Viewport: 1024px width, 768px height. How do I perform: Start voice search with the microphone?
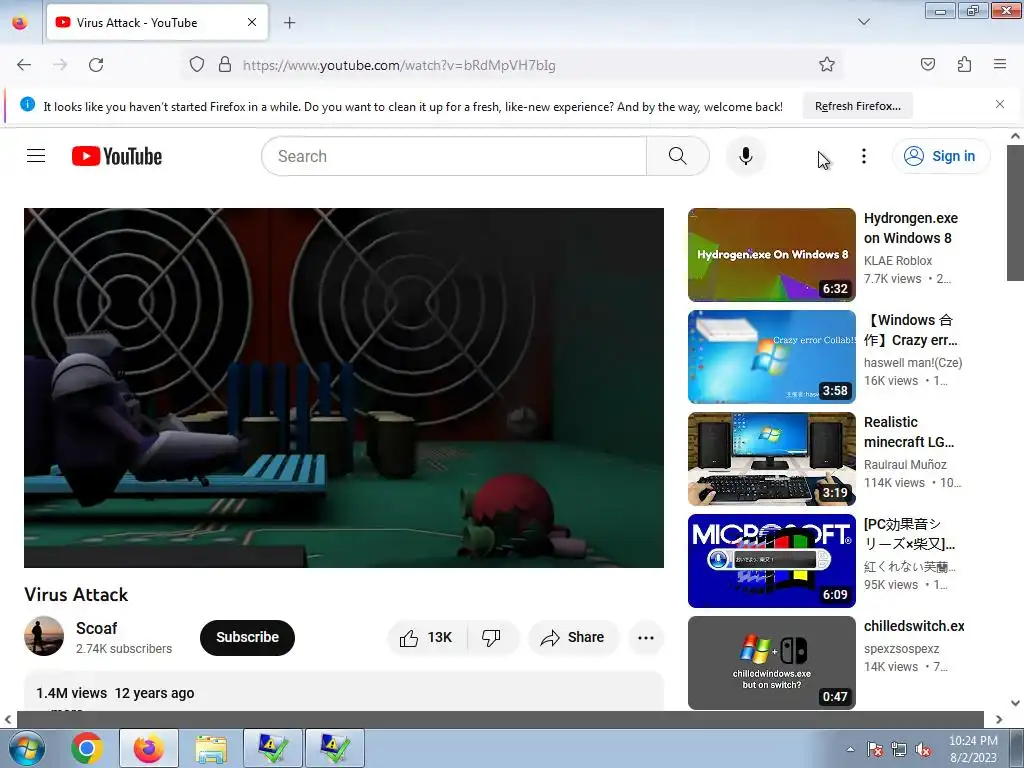tap(746, 156)
